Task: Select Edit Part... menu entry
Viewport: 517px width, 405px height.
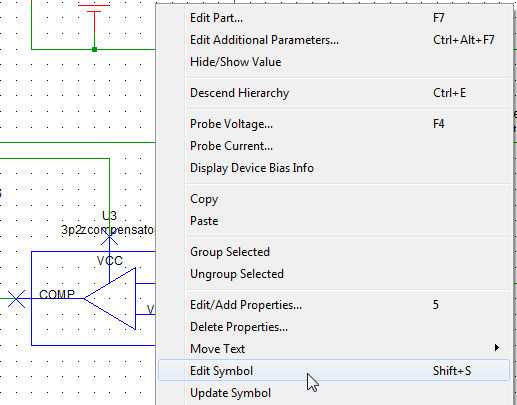Action: pyautogui.click(x=334, y=18)
